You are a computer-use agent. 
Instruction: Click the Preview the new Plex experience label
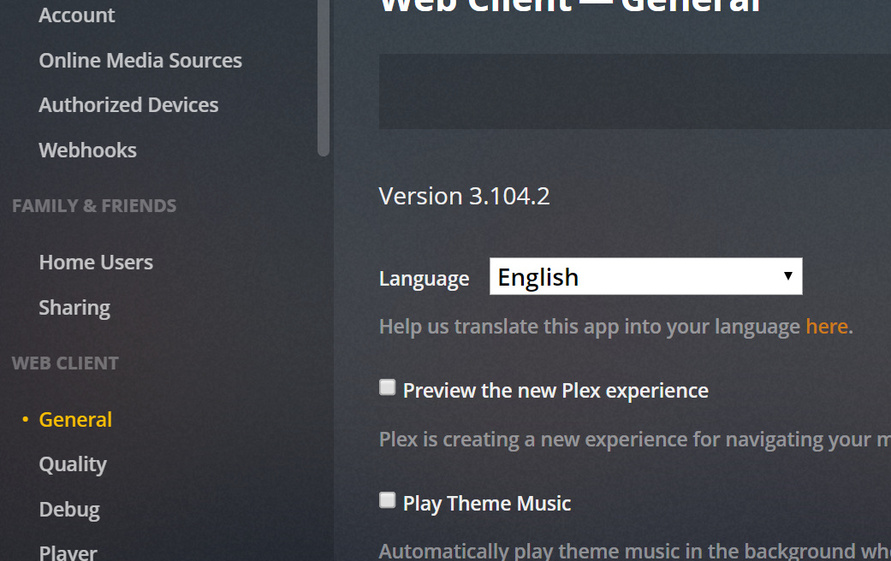click(555, 390)
